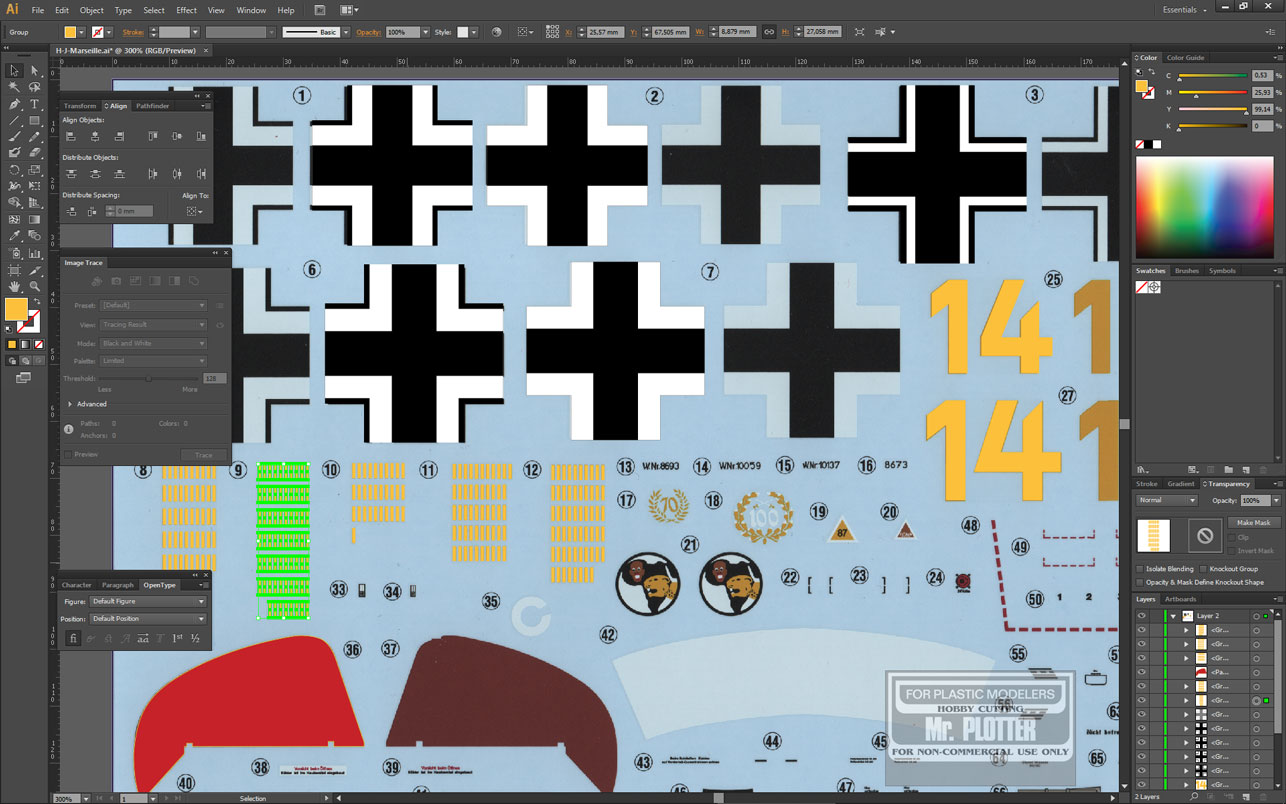Select the Line Segment tool
Image resolution: width=1286 pixels, height=804 pixels.
[x=14, y=121]
